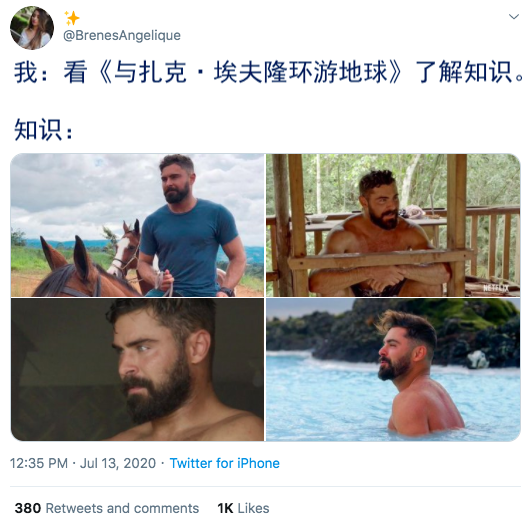530x525 pixels.
Task: Open the wooden porch photo
Action: point(393,225)
